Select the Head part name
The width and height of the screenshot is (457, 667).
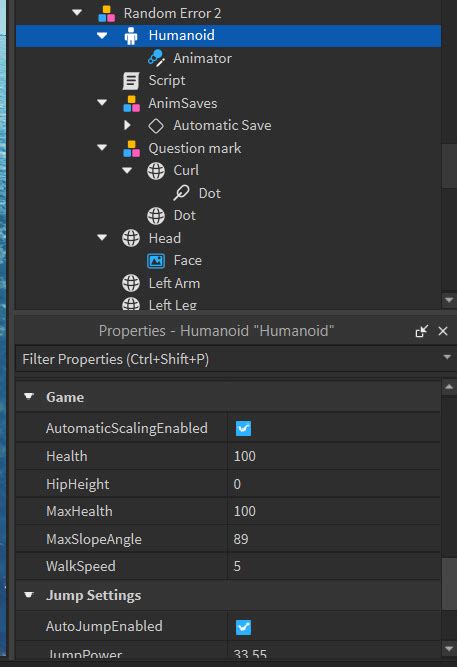pos(165,238)
